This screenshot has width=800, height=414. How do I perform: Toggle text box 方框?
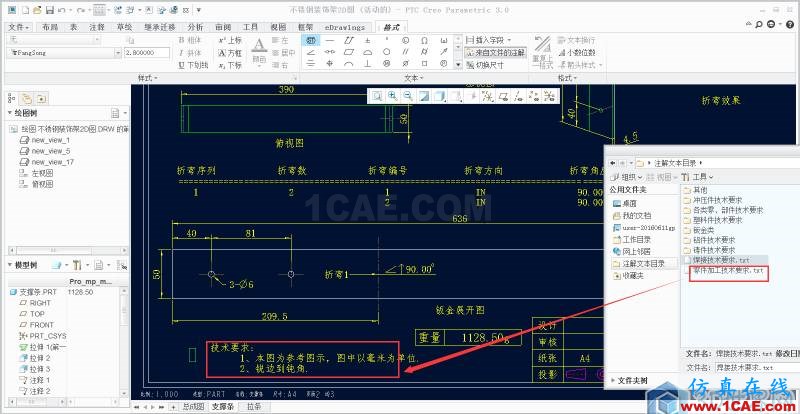tap(230, 53)
